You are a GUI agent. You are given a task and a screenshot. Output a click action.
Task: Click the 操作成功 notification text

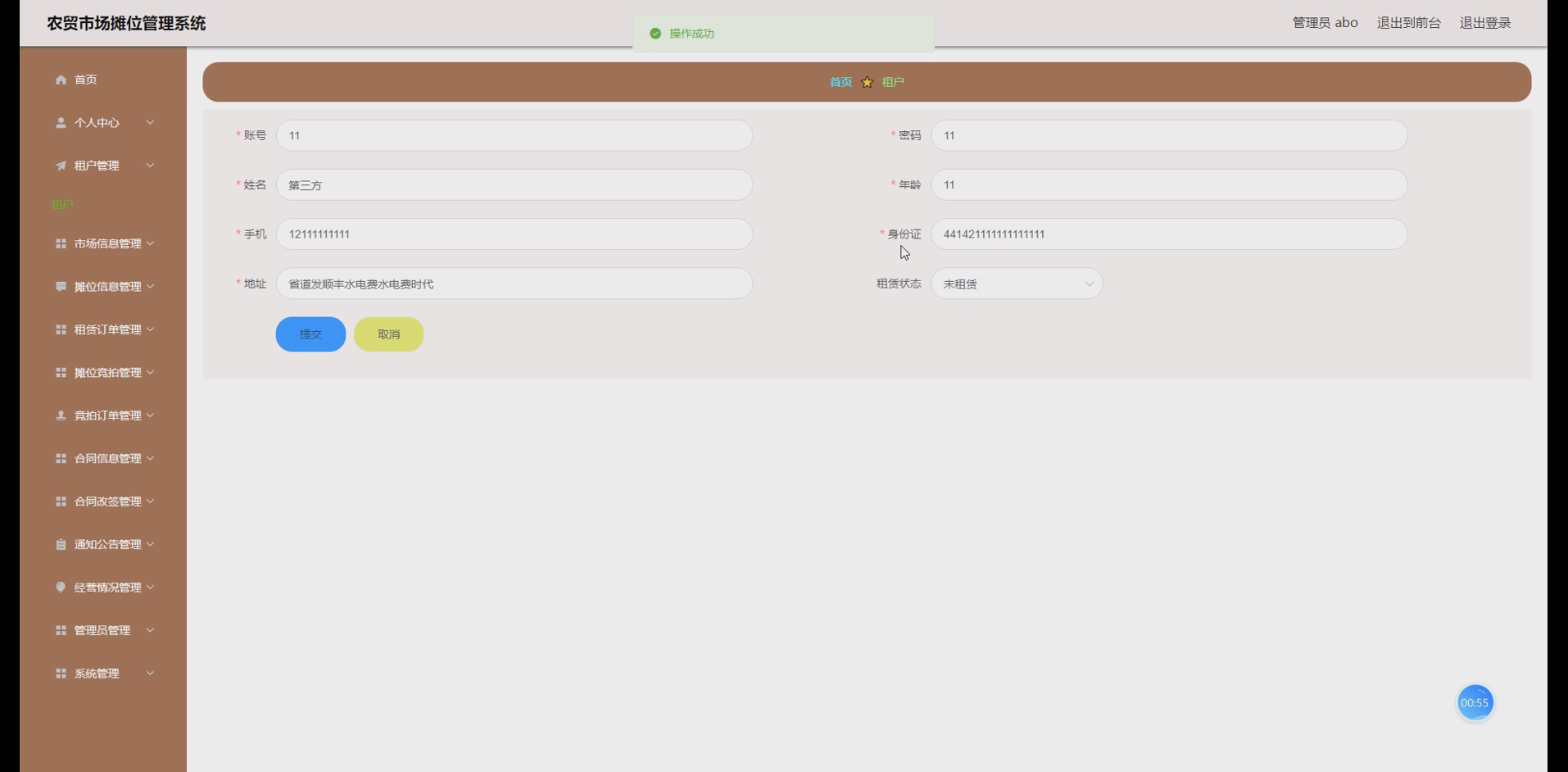tap(691, 34)
